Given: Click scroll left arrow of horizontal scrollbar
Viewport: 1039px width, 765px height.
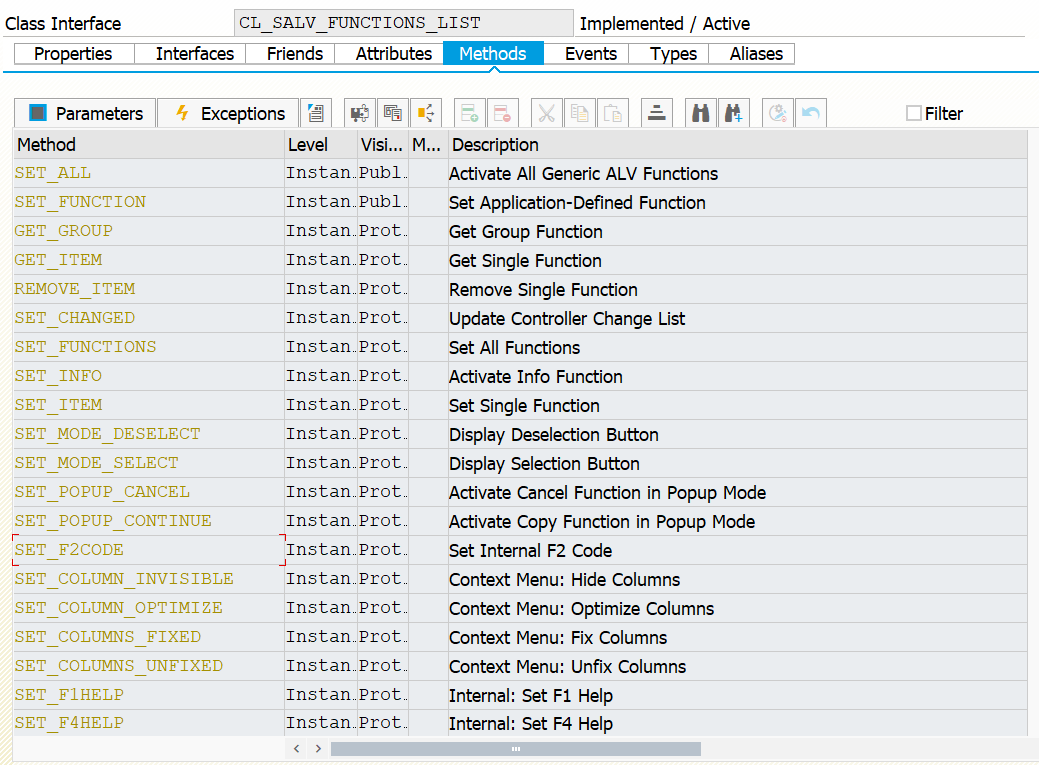Looking at the screenshot, I should (x=297, y=748).
